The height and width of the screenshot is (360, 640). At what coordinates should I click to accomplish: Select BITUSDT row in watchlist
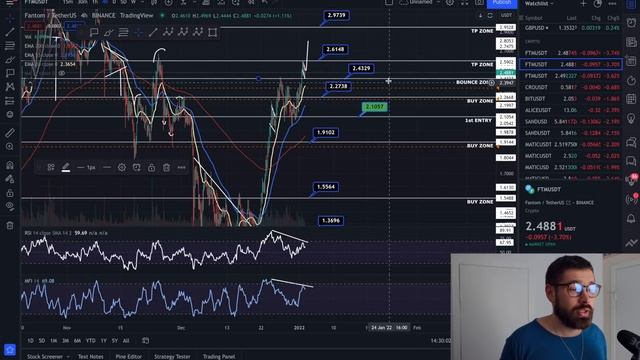(x=571, y=99)
